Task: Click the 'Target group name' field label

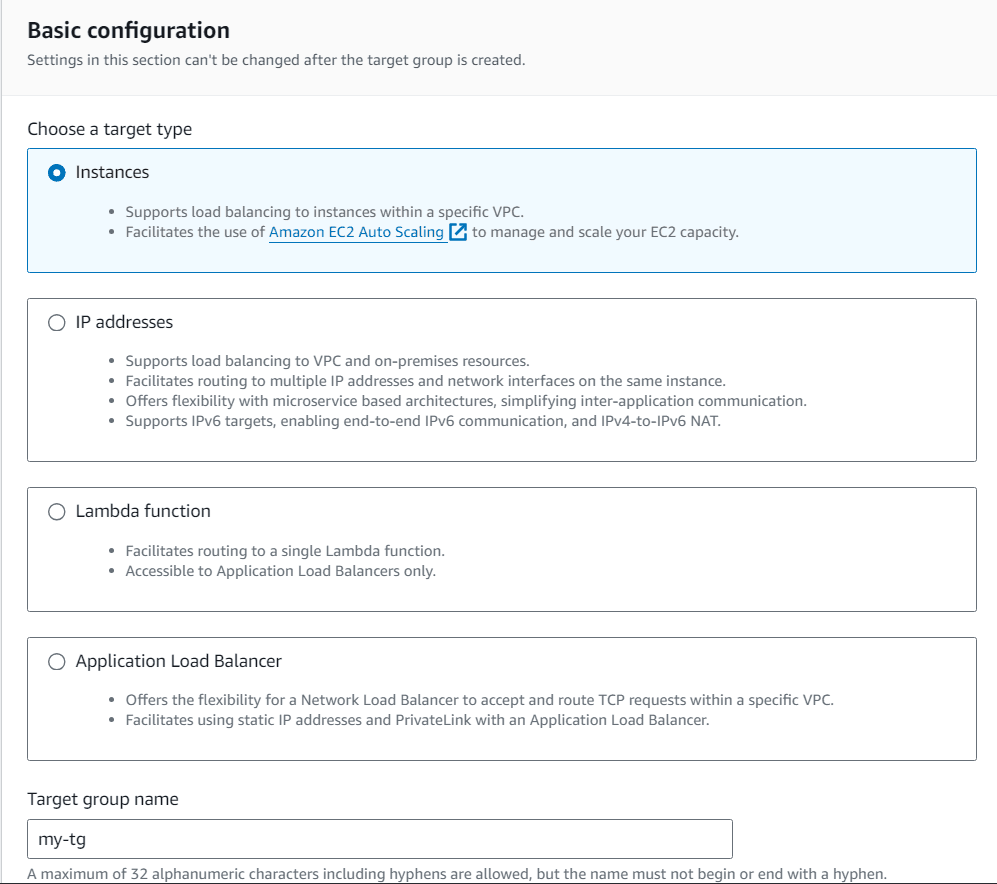Action: (x=103, y=799)
